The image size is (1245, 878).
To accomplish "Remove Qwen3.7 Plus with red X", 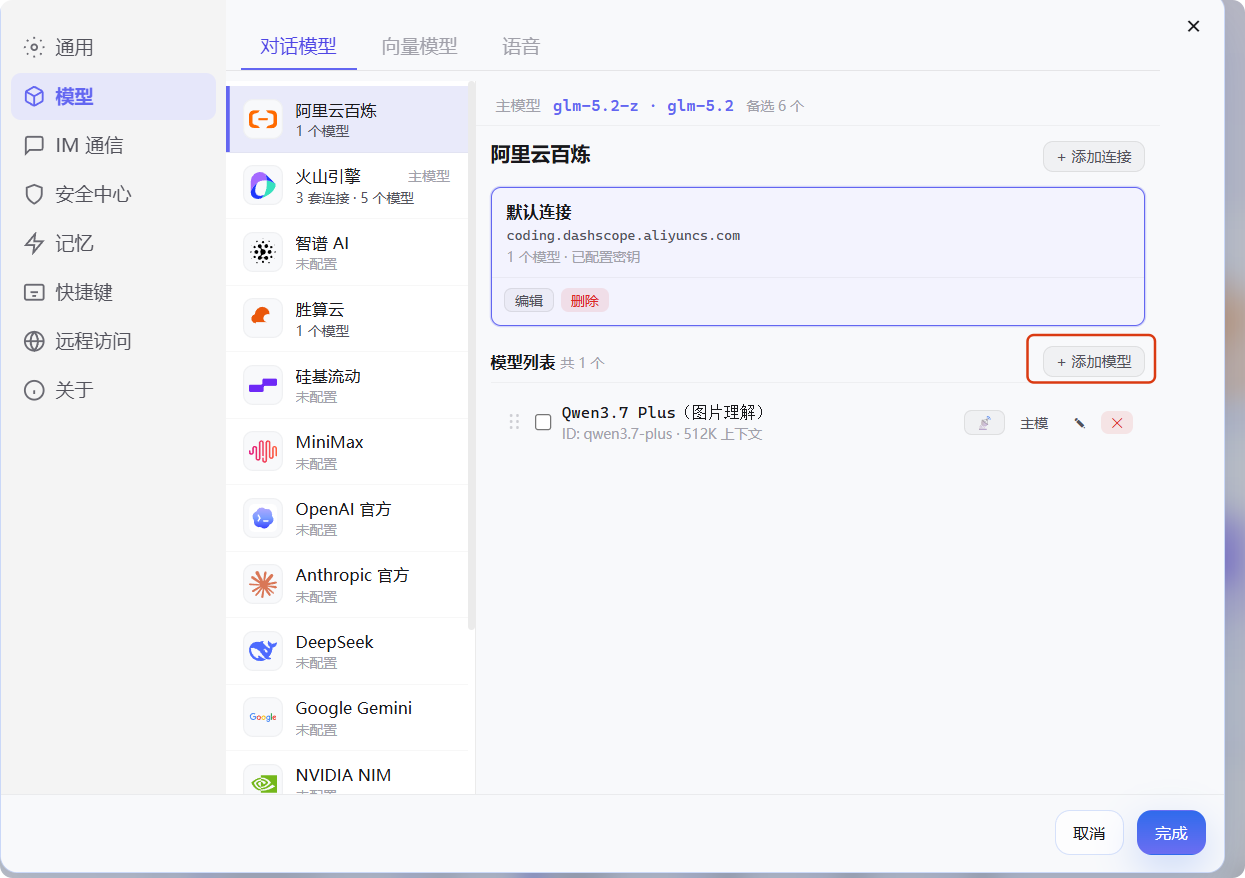I will (x=1117, y=423).
